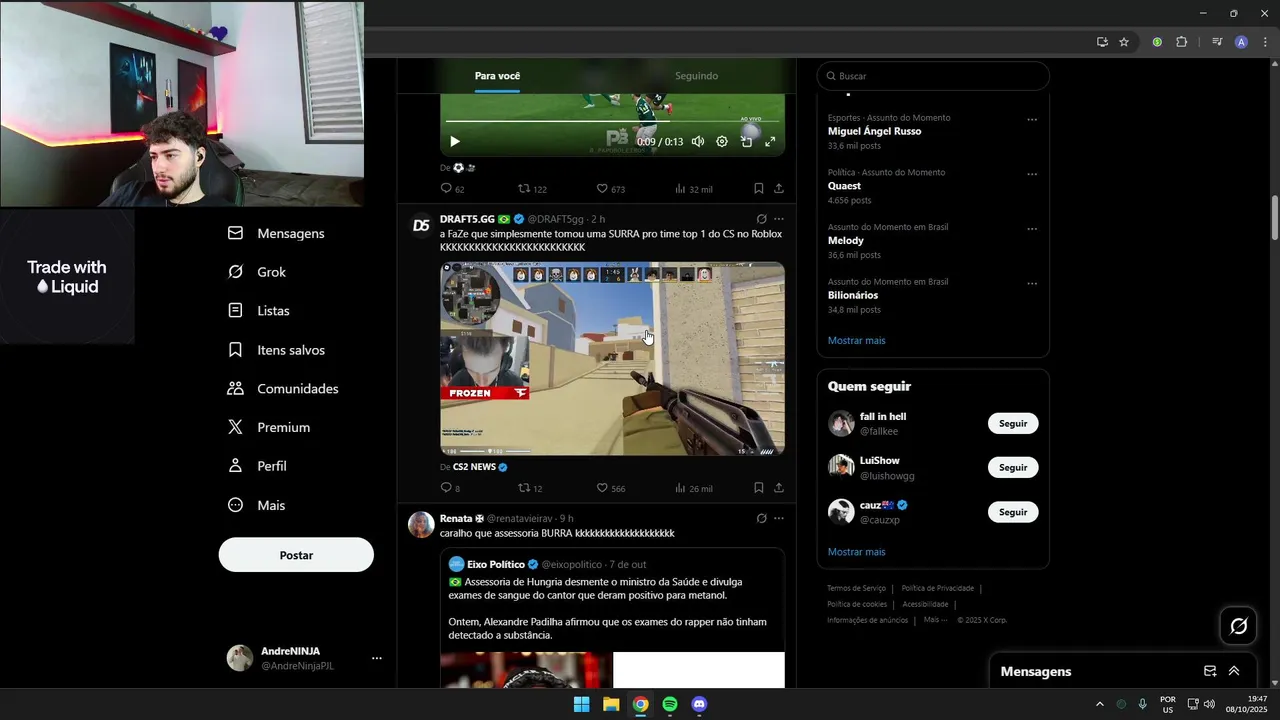Open quoted Eixo Político post

click(x=612, y=617)
